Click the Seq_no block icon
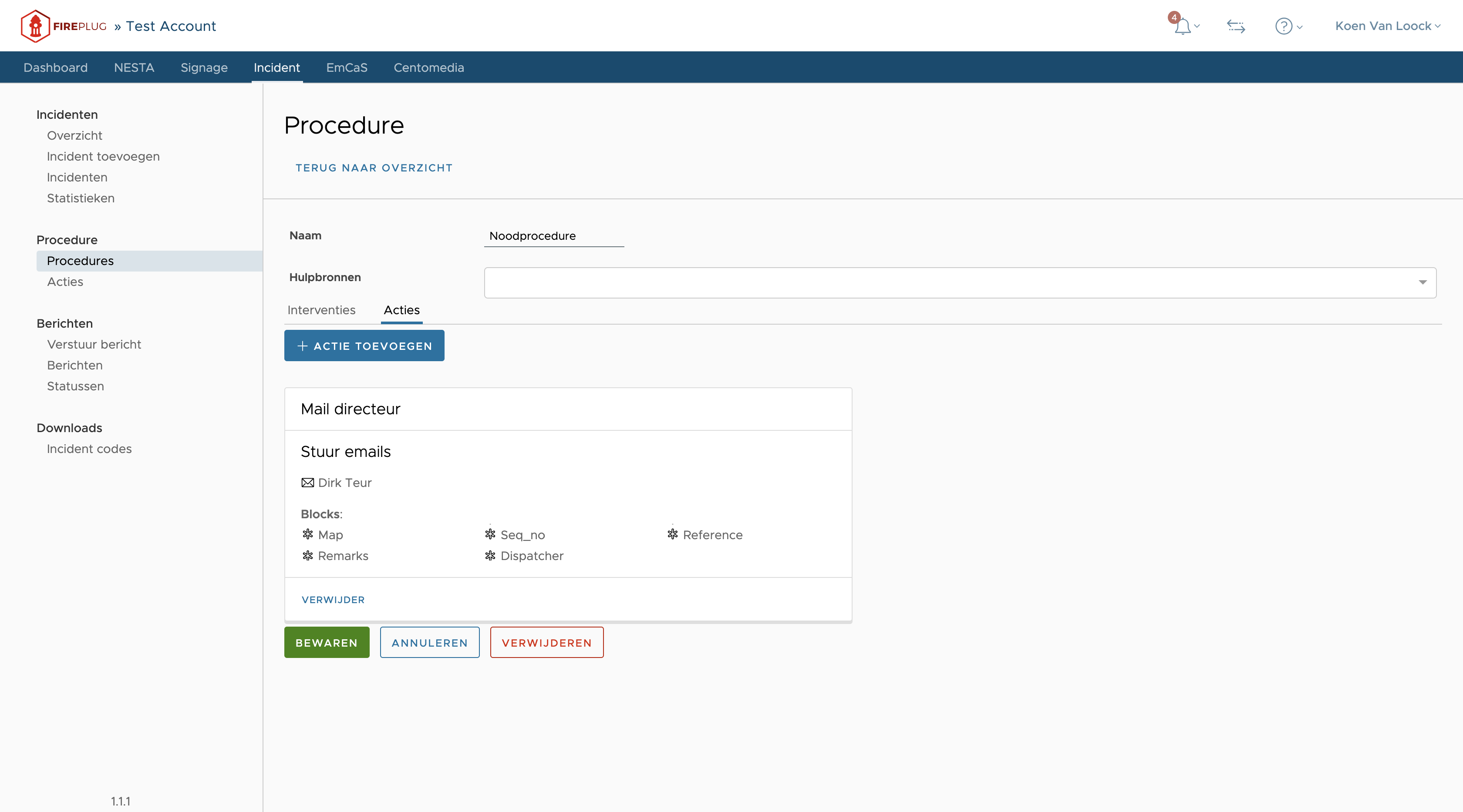 (x=490, y=534)
